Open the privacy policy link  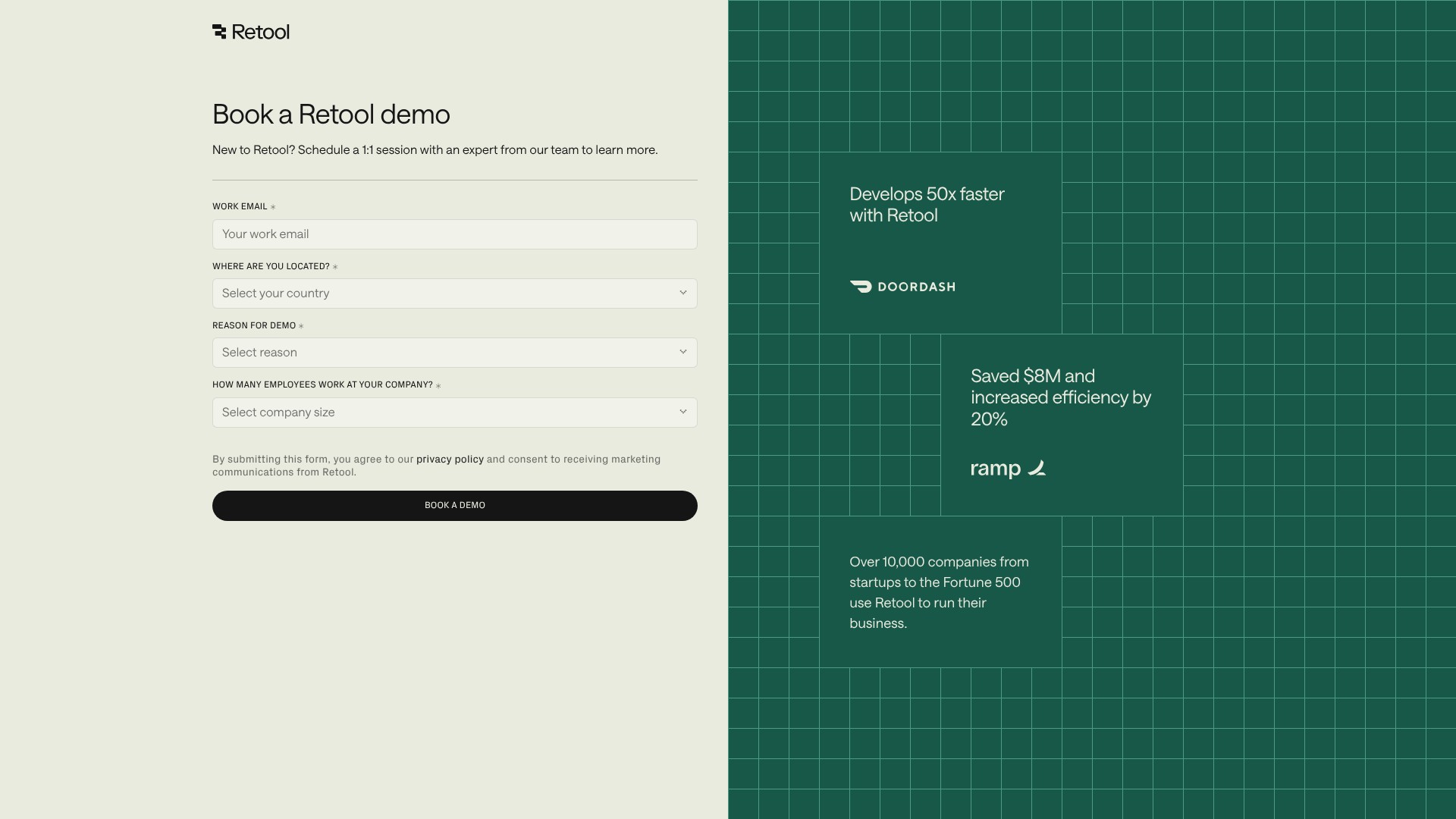tap(450, 460)
